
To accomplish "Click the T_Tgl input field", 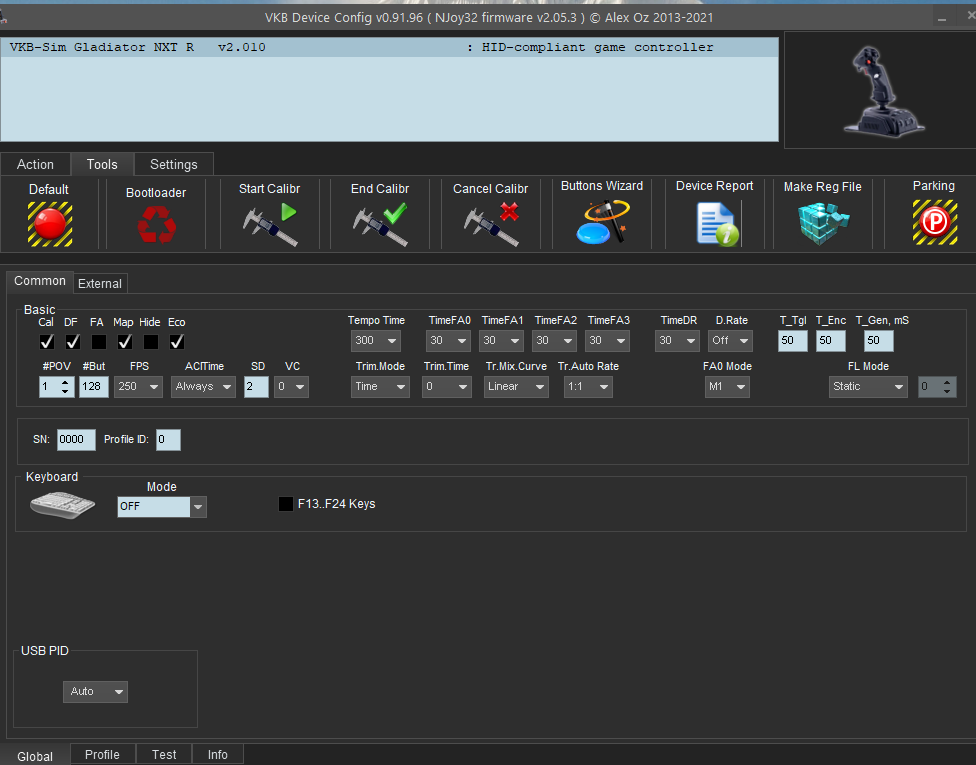I will coord(793,340).
